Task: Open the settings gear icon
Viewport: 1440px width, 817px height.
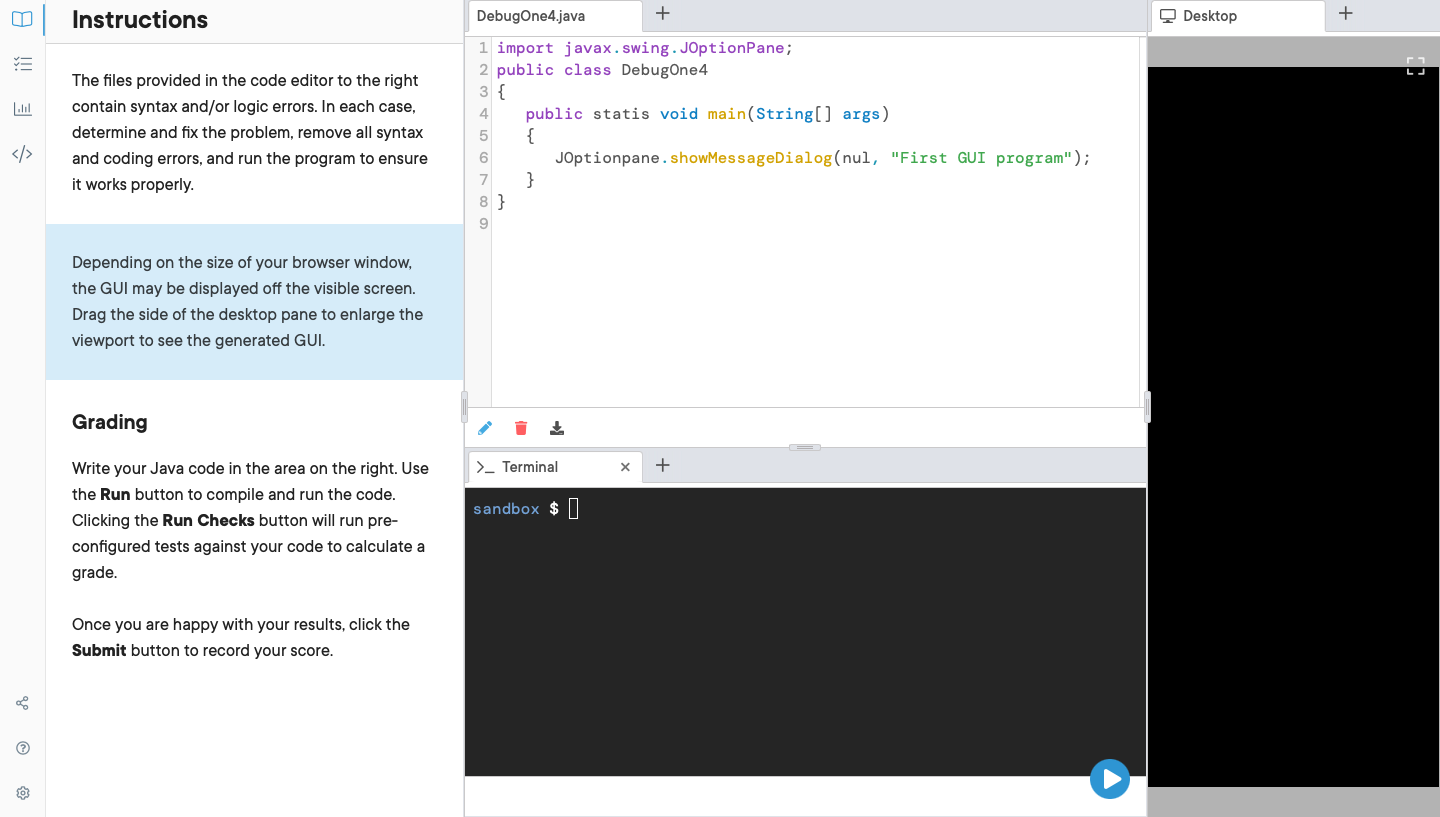Action: point(22,792)
